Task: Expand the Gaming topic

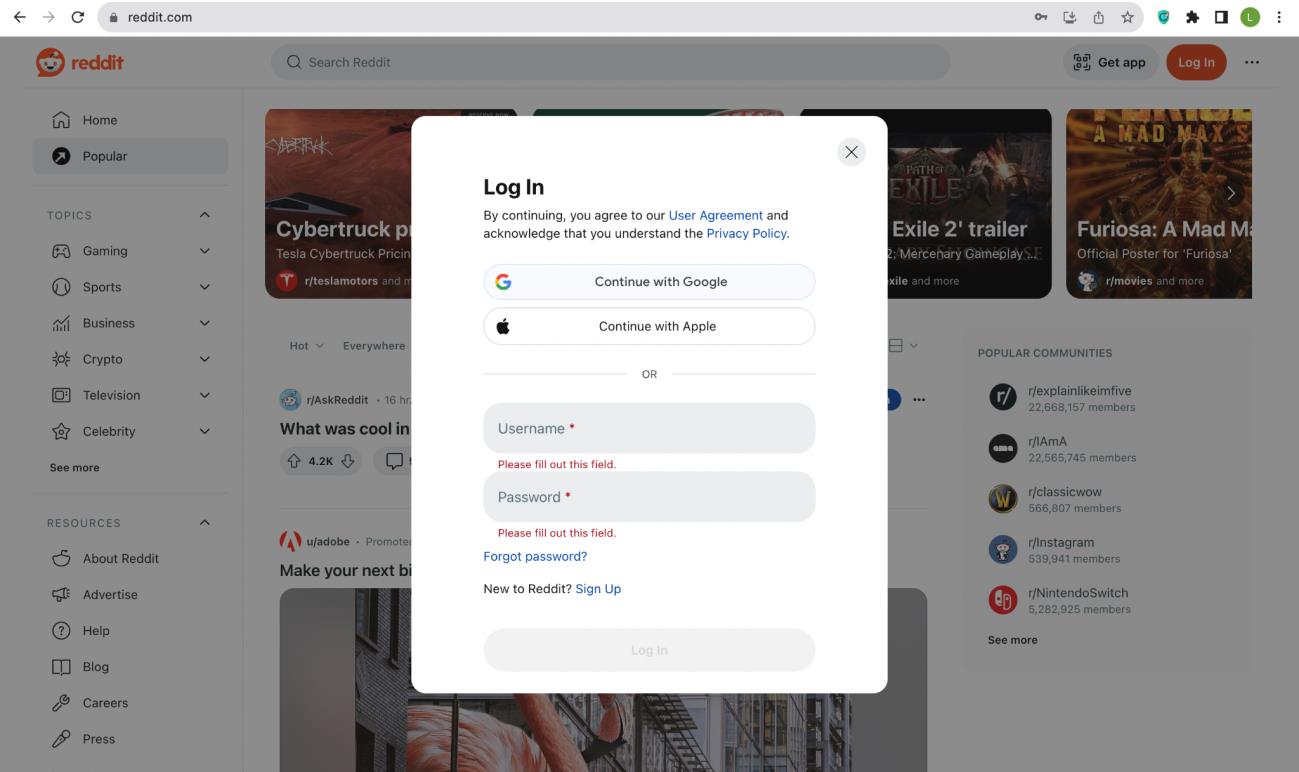Action: [x=204, y=251]
